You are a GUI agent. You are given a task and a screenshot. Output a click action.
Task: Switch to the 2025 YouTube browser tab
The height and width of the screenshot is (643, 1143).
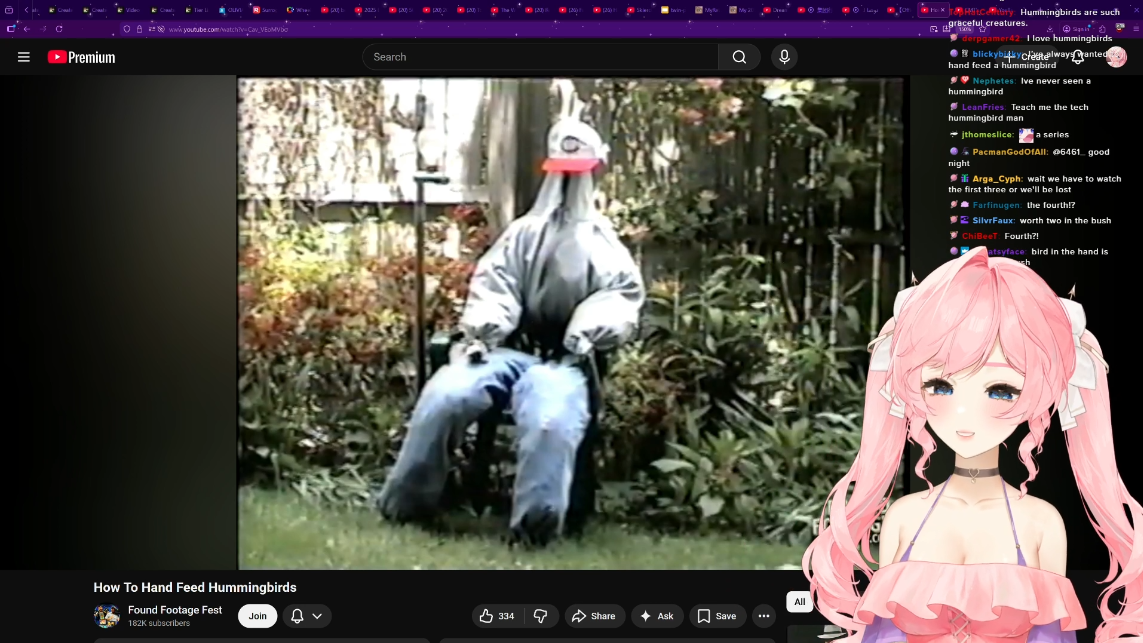(367, 10)
